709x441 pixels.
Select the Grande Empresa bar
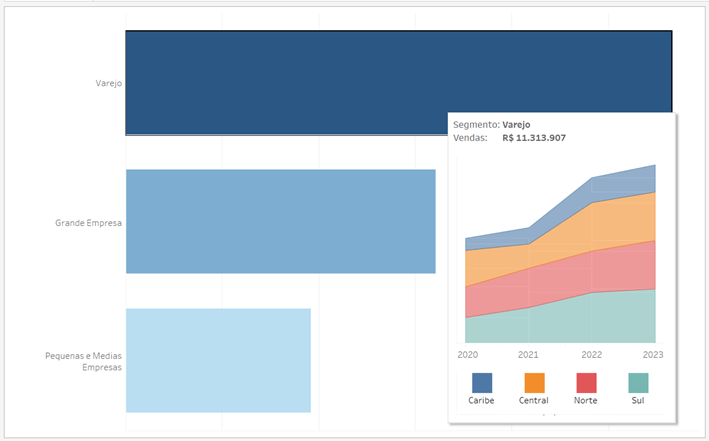pos(281,222)
